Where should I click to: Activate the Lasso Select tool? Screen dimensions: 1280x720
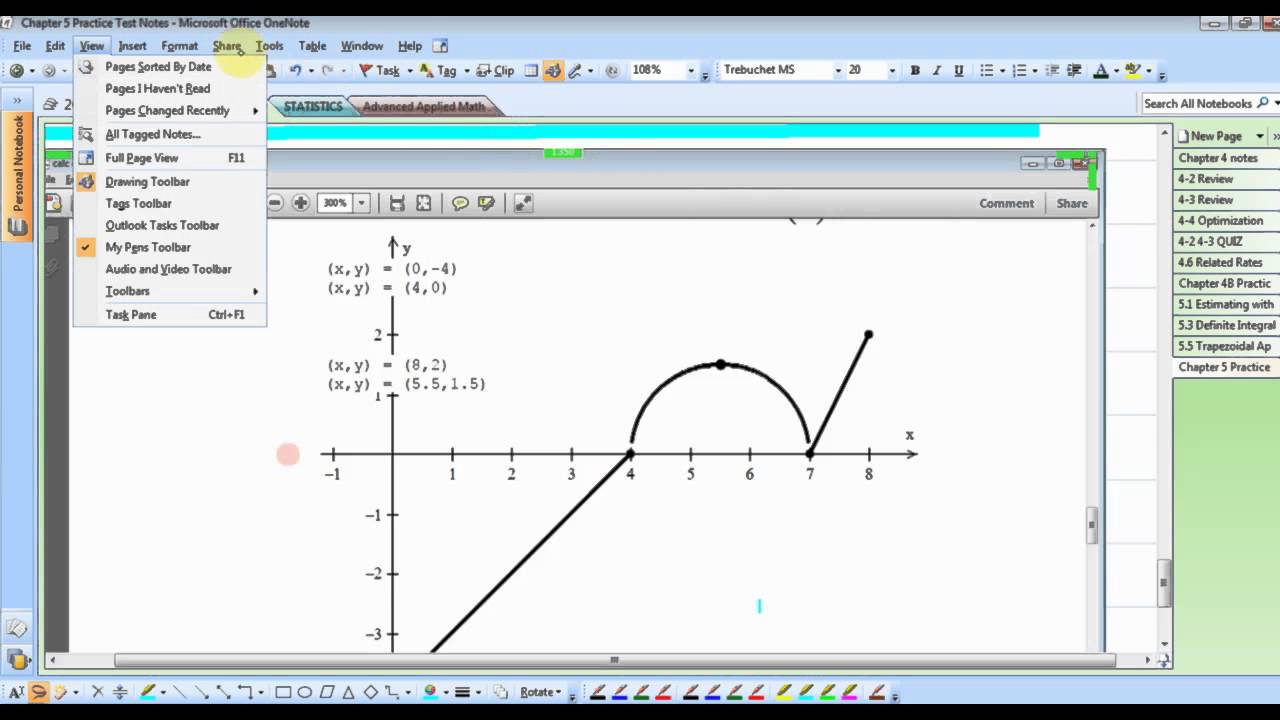38,692
